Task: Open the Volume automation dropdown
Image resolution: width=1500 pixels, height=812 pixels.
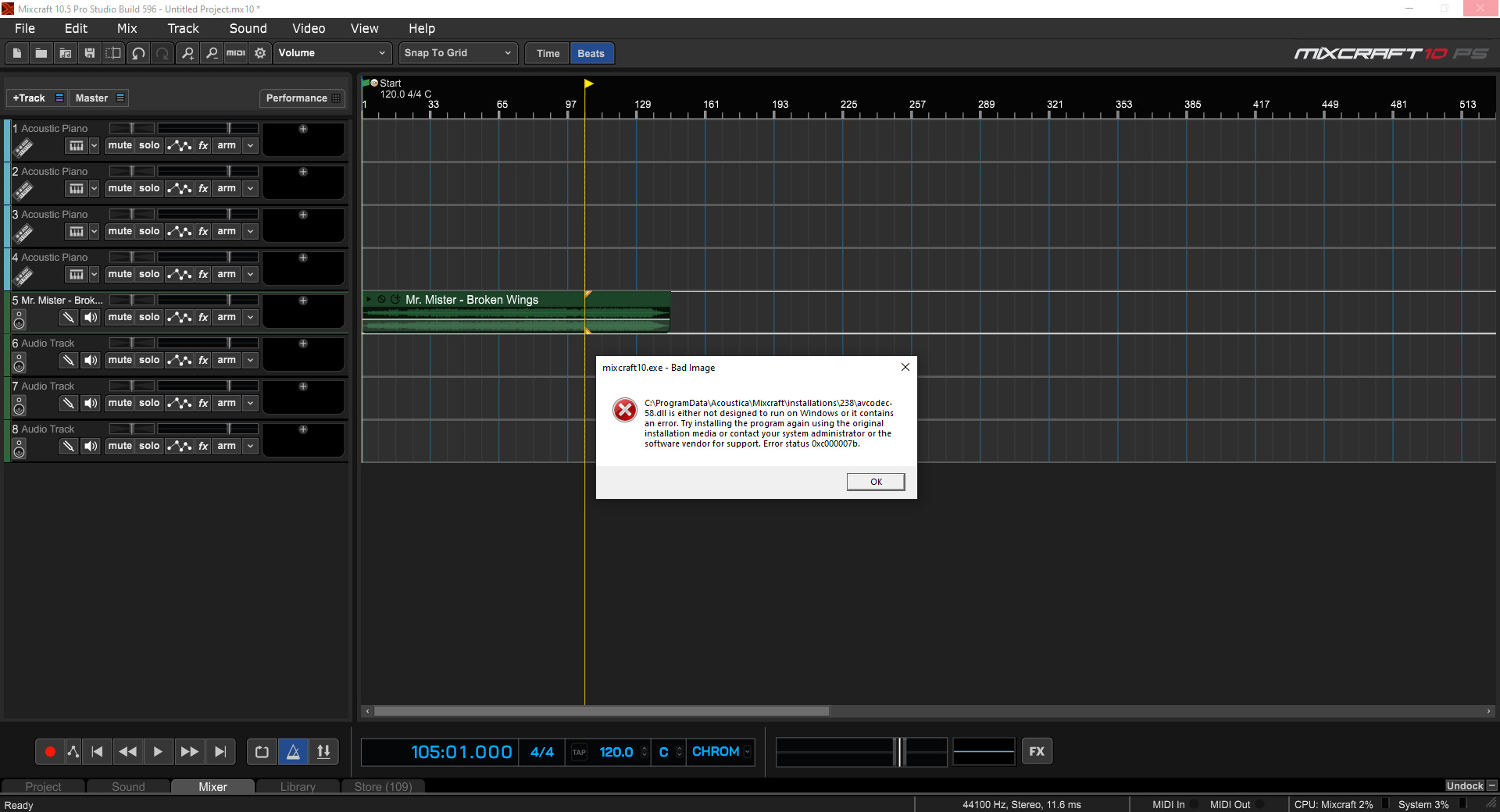Action: point(331,53)
